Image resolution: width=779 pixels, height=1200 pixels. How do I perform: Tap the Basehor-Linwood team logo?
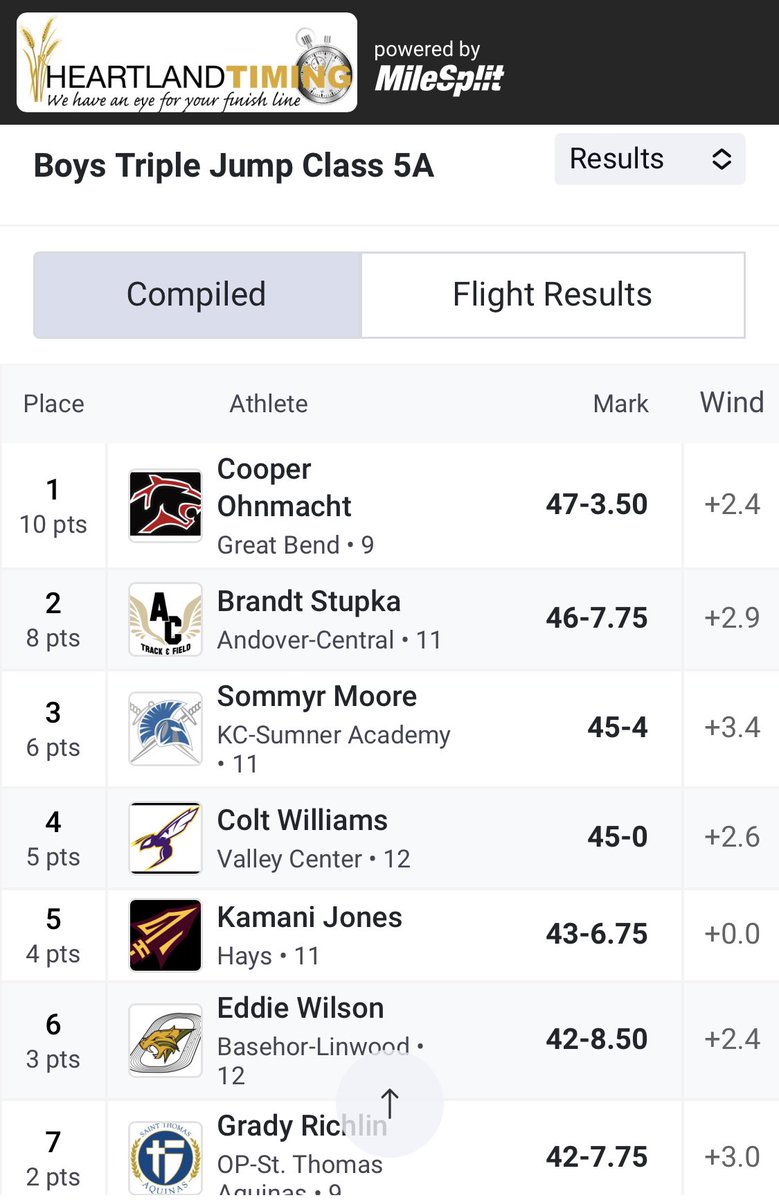(x=166, y=1041)
